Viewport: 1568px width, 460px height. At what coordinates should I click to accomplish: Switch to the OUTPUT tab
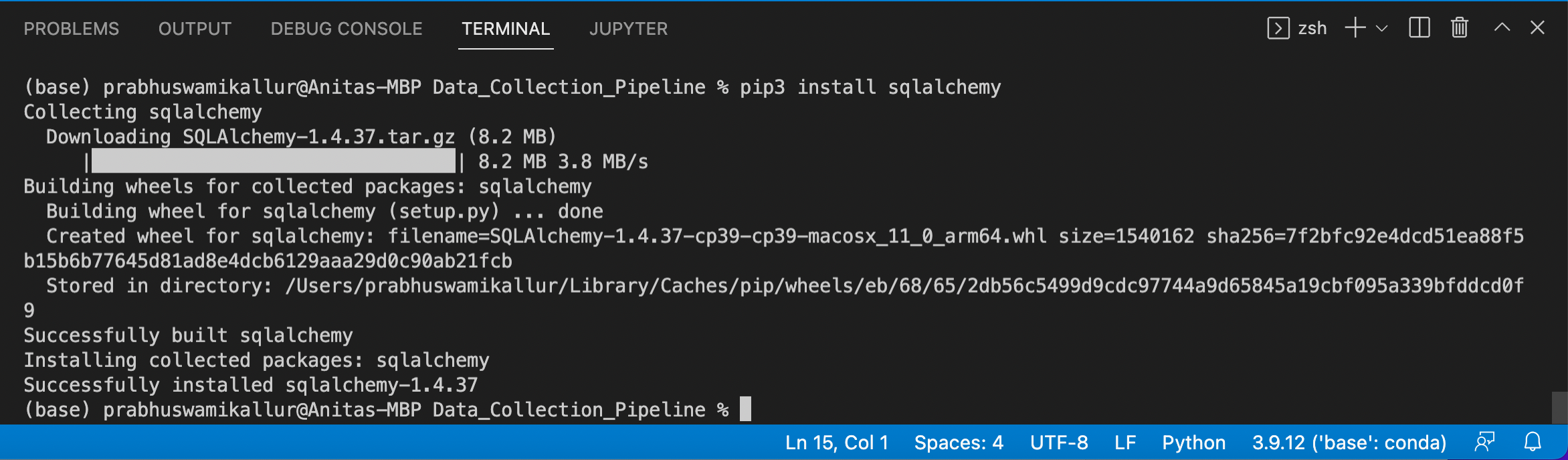[195, 29]
